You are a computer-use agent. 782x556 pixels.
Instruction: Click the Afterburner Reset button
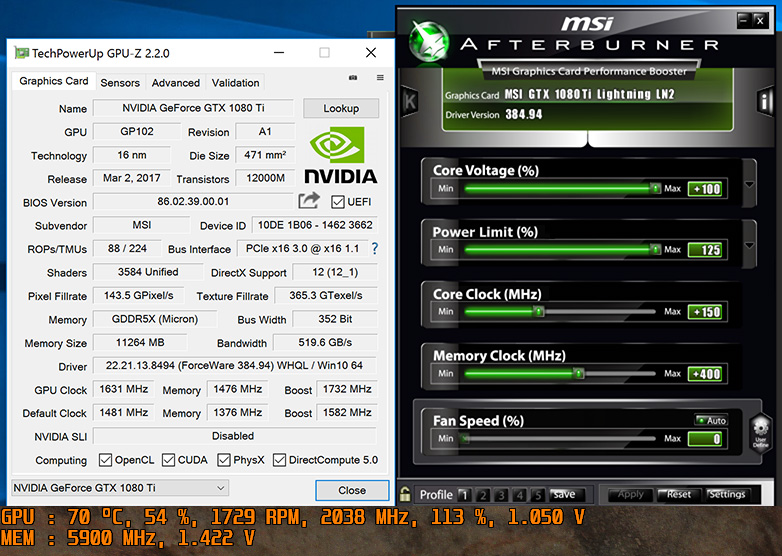pyautogui.click(x=679, y=494)
